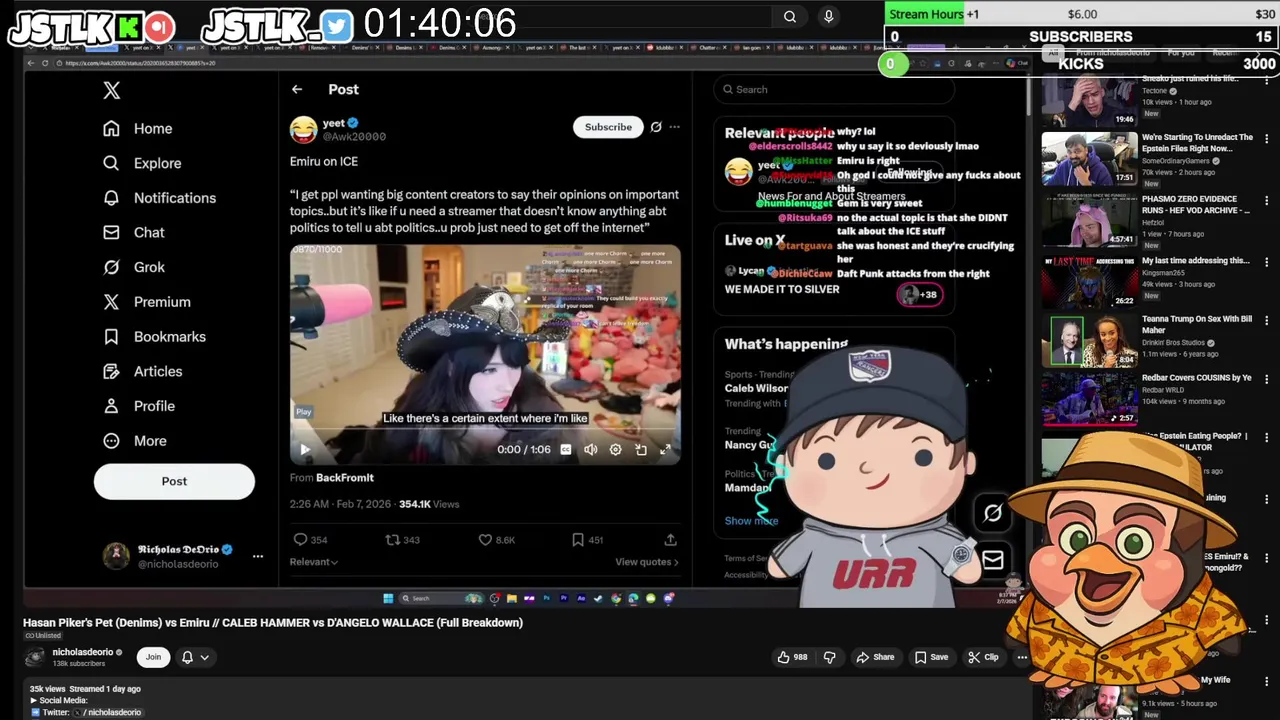The width and height of the screenshot is (1280, 720).
Task: Click Windows Start button in taskbar
Action: point(388,599)
